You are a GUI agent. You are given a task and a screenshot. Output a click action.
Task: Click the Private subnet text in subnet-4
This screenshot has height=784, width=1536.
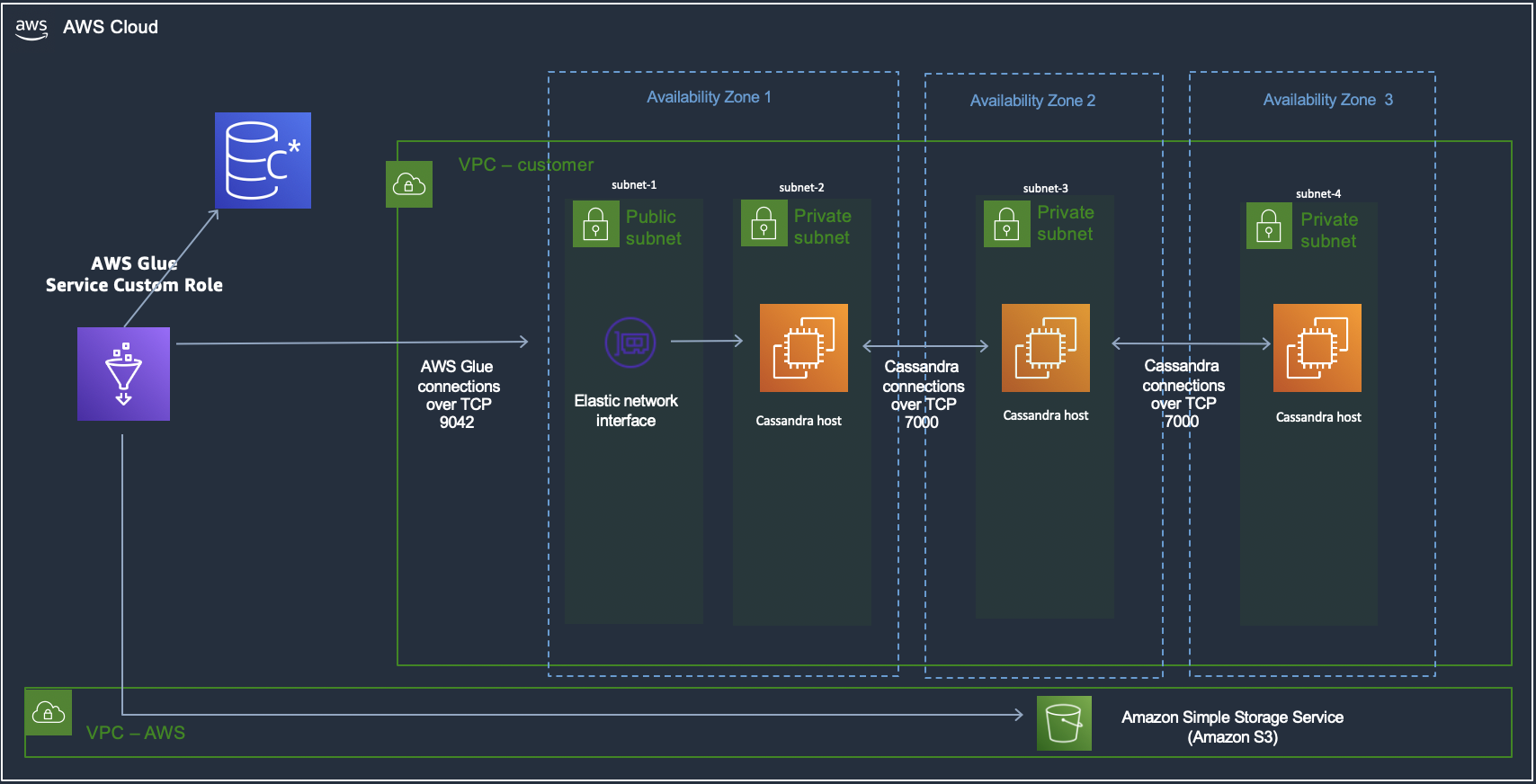(x=1329, y=230)
